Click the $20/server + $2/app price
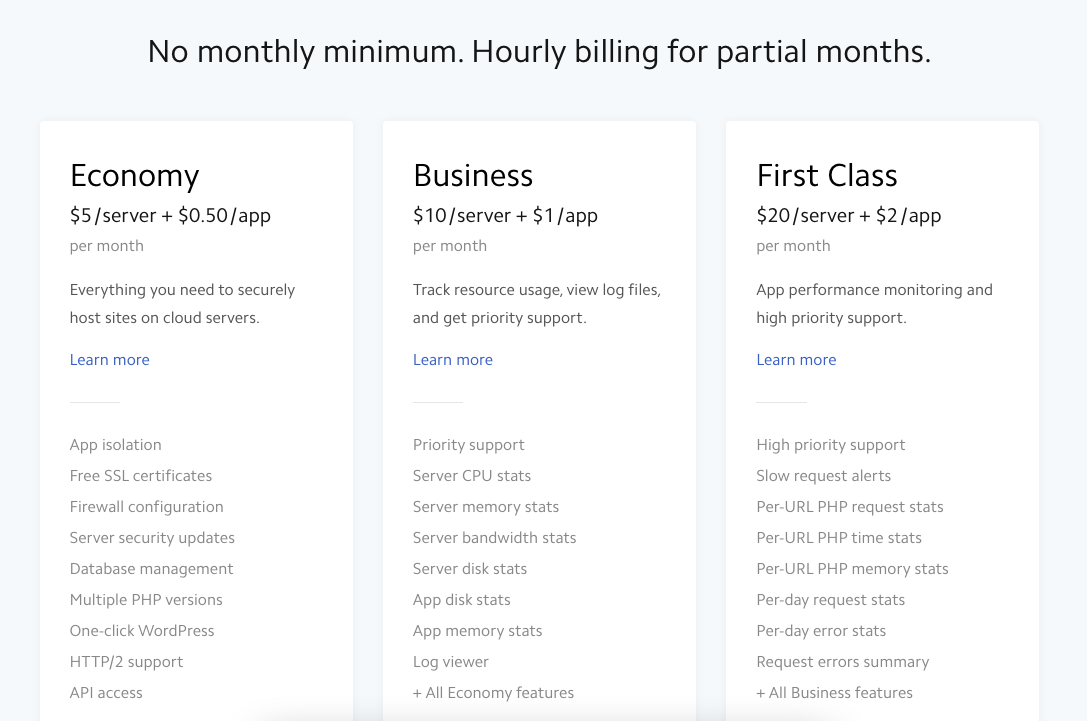This screenshot has width=1087, height=721. pos(848,216)
